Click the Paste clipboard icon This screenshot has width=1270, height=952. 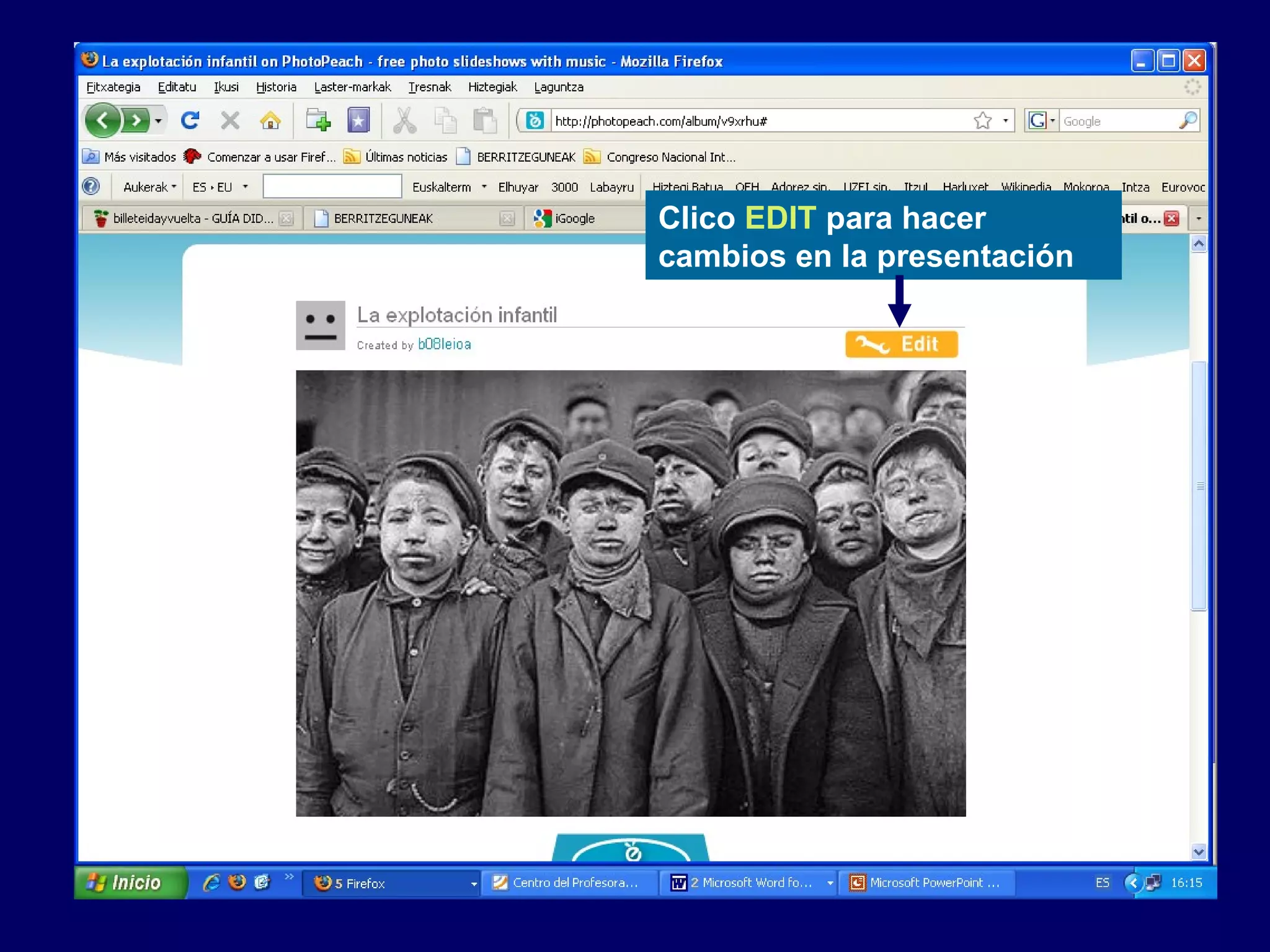pyautogui.click(x=485, y=120)
